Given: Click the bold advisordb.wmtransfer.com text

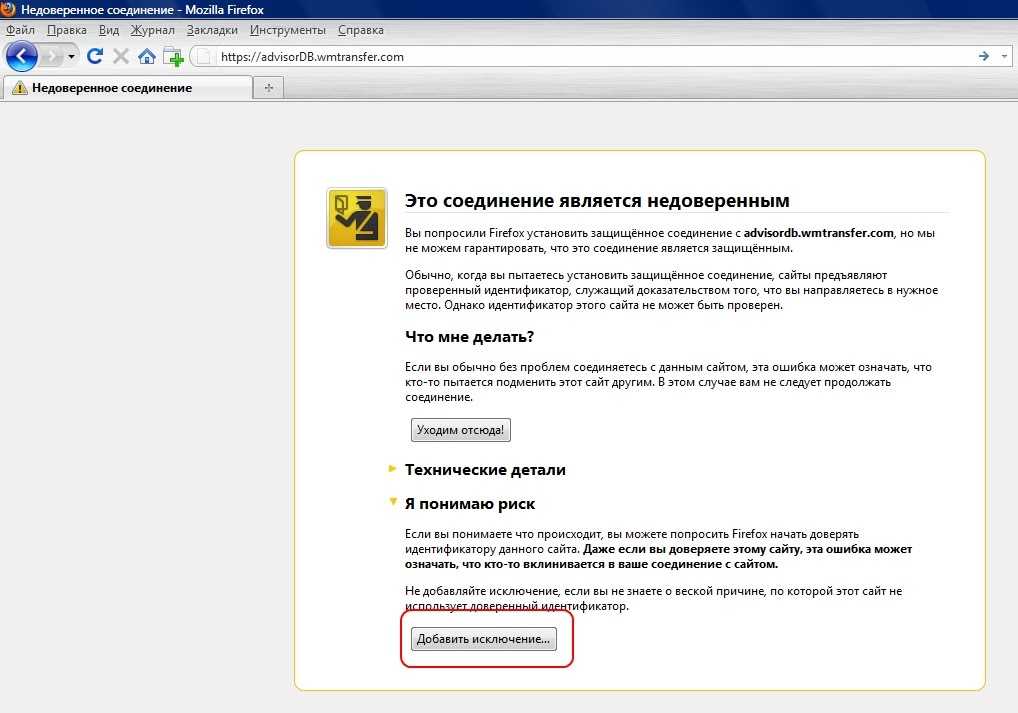Looking at the screenshot, I should (x=819, y=233).
